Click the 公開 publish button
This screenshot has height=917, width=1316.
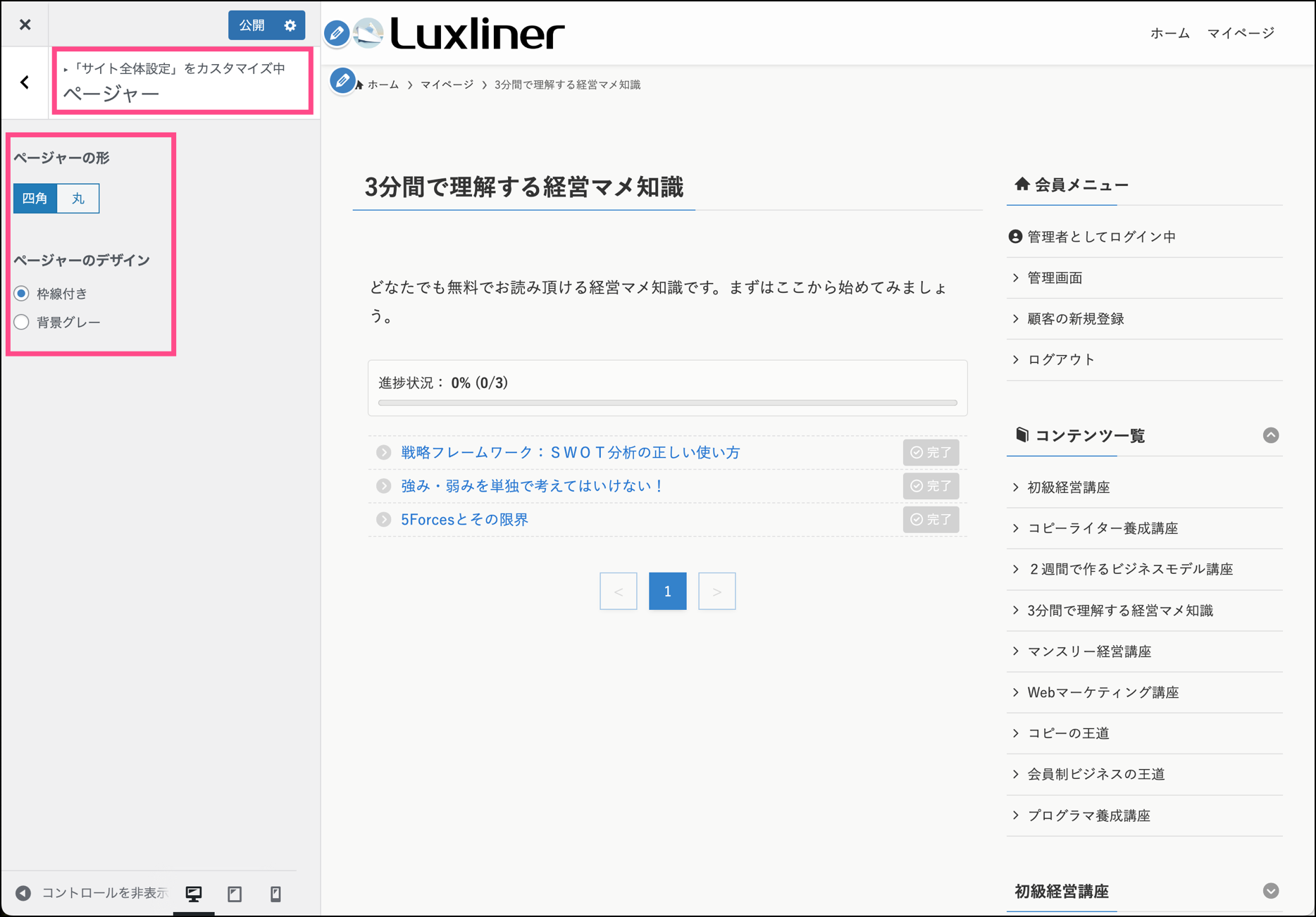[x=252, y=25]
